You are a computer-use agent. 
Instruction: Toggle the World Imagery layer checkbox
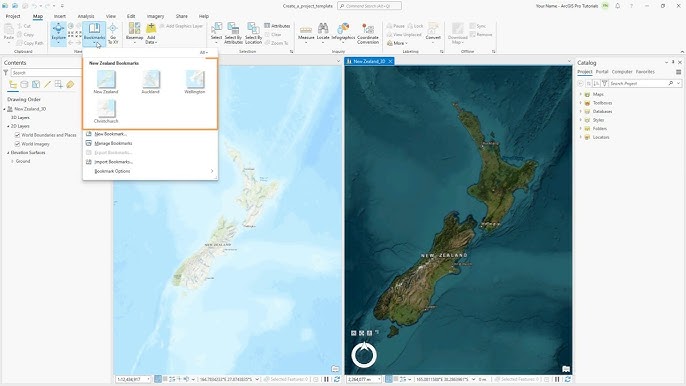pyautogui.click(x=18, y=144)
